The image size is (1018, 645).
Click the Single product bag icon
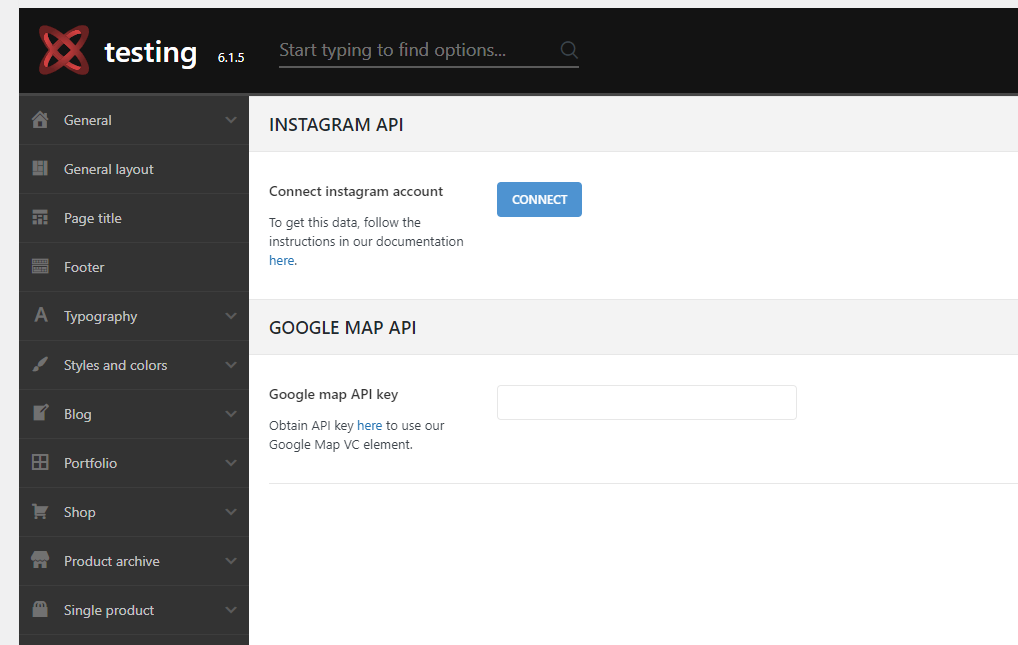(40, 609)
